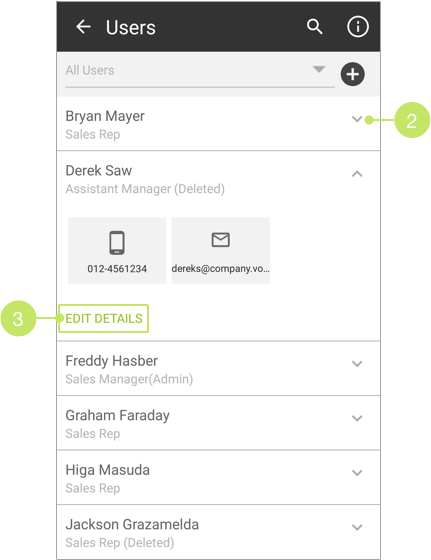Screen dimensions: 431x560
Task: Select the Freddy Hasber user row
Action: coord(218,369)
